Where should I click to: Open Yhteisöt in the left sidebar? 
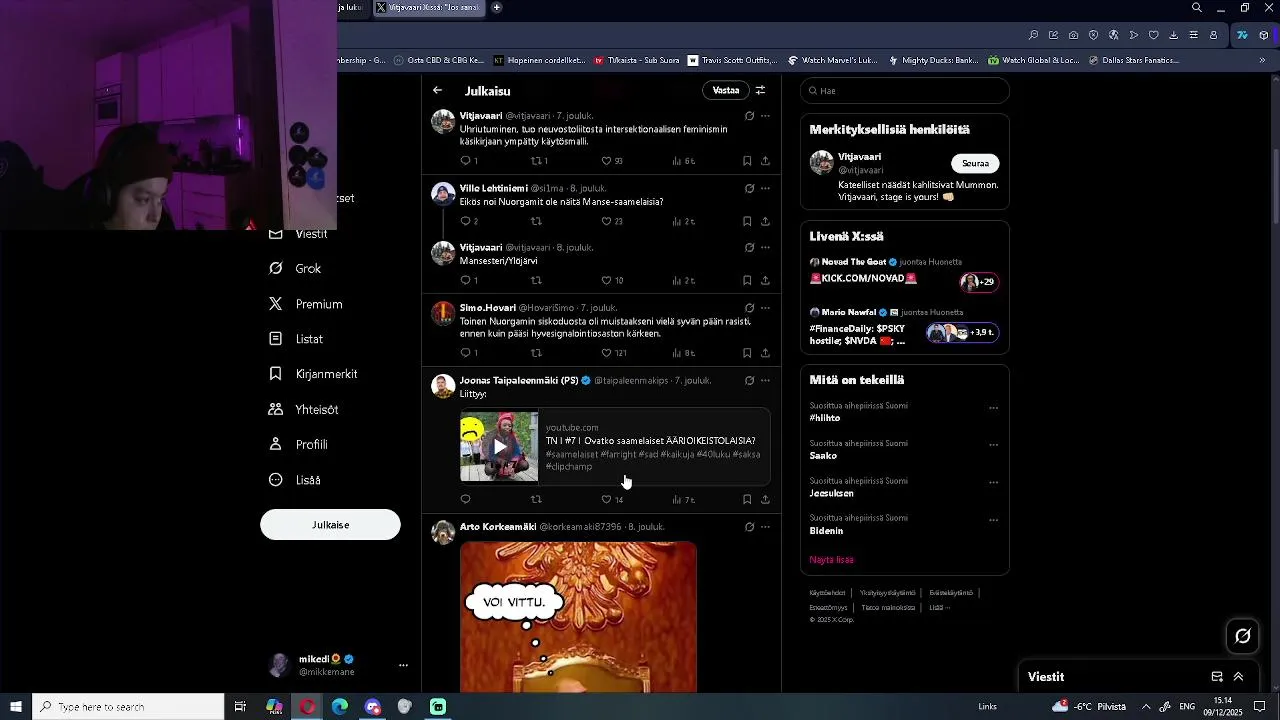click(303, 410)
